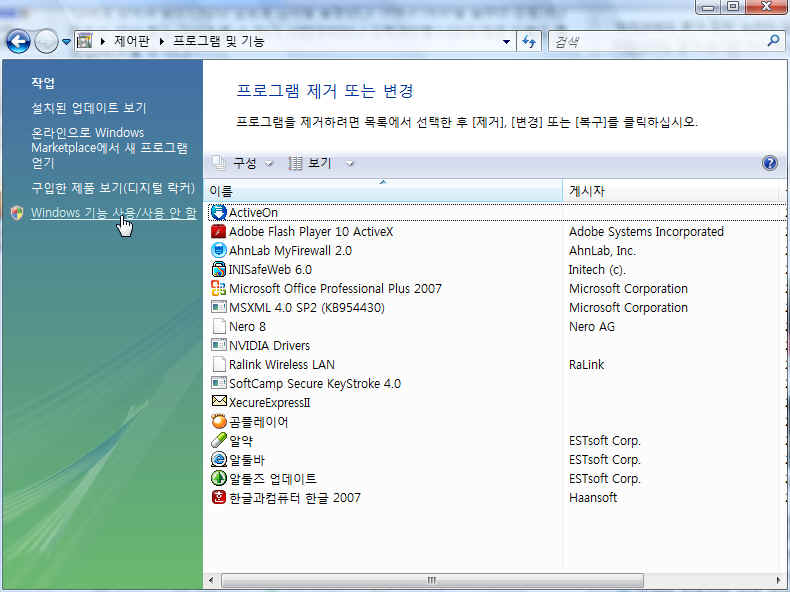The height and width of the screenshot is (592, 790).
Task: Select the XecureExpressII envelope icon
Action: [x=219, y=402]
